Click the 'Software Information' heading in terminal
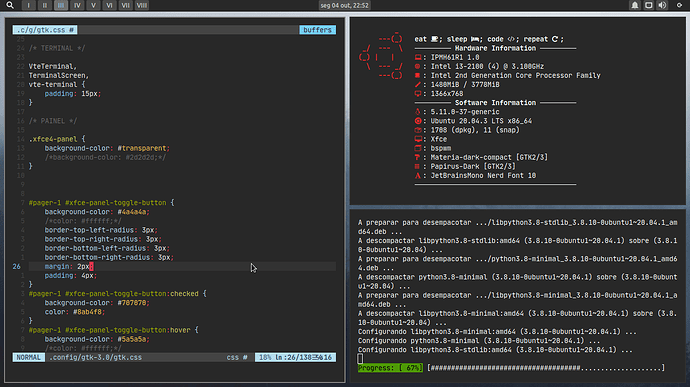690x387 pixels. [x=495, y=103]
